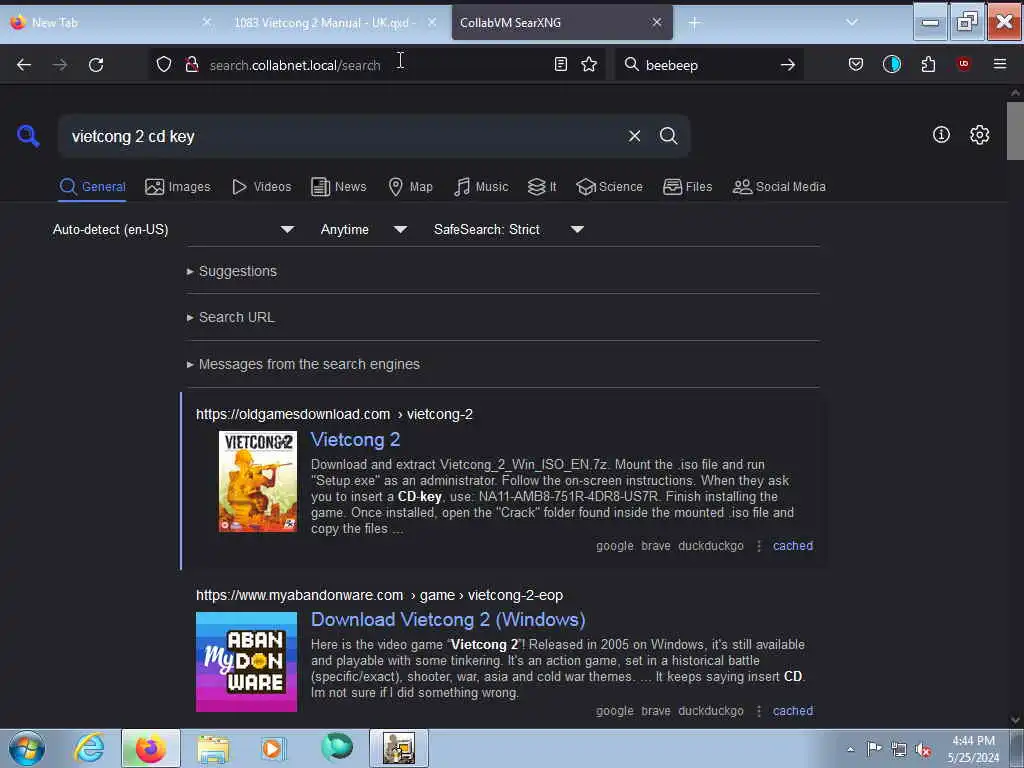This screenshot has width=1024, height=768.
Task: Open cached version of oldgamesdownload result
Action: click(793, 546)
